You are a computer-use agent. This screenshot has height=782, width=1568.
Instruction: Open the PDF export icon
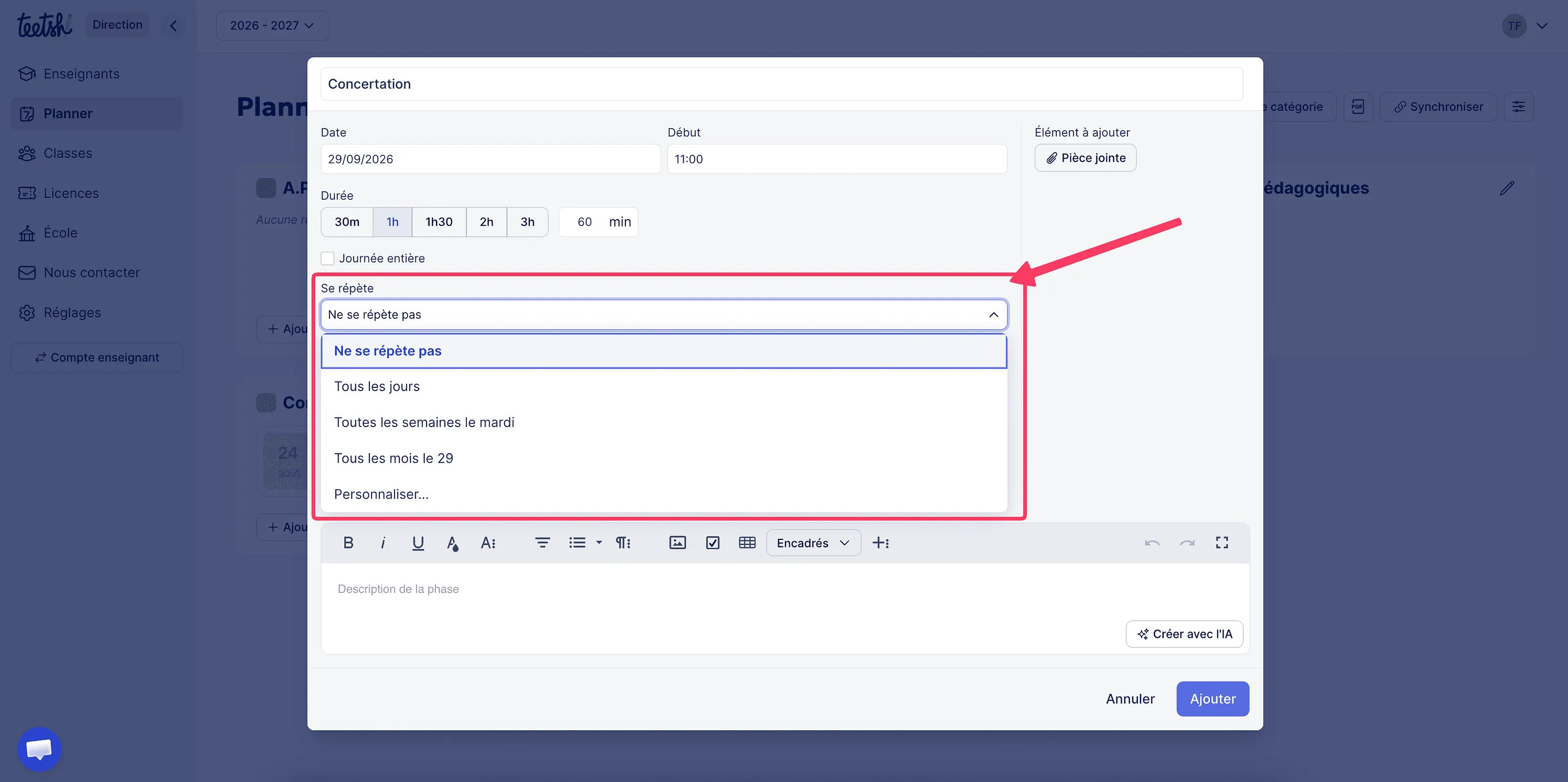tap(1358, 107)
